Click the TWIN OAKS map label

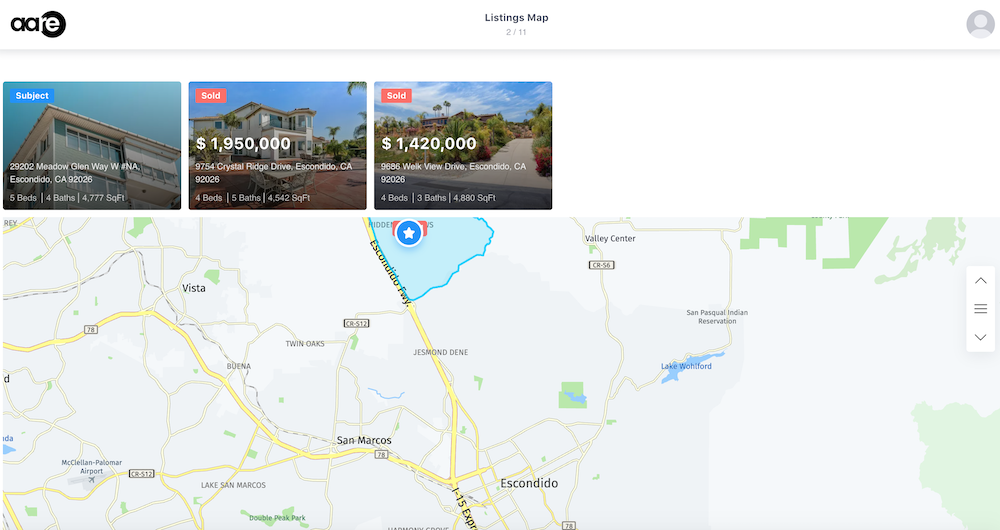[x=305, y=344]
